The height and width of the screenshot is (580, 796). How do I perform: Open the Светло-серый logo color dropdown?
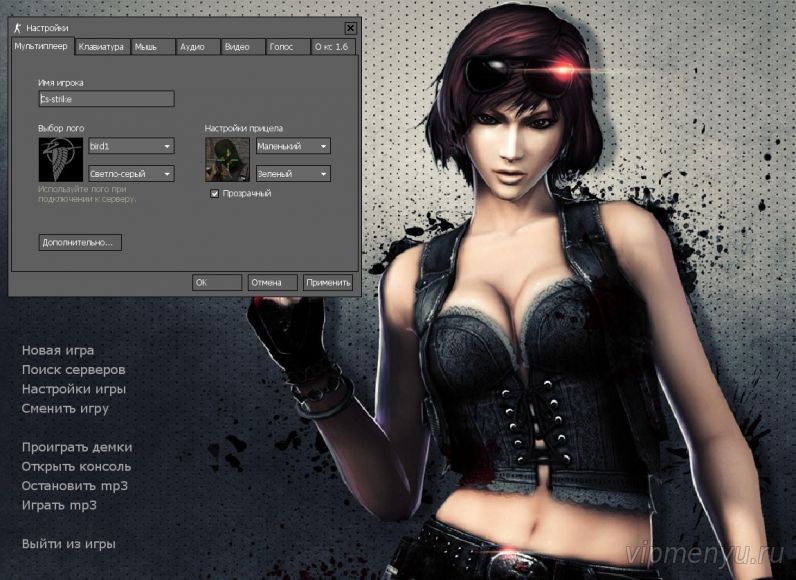(x=131, y=174)
